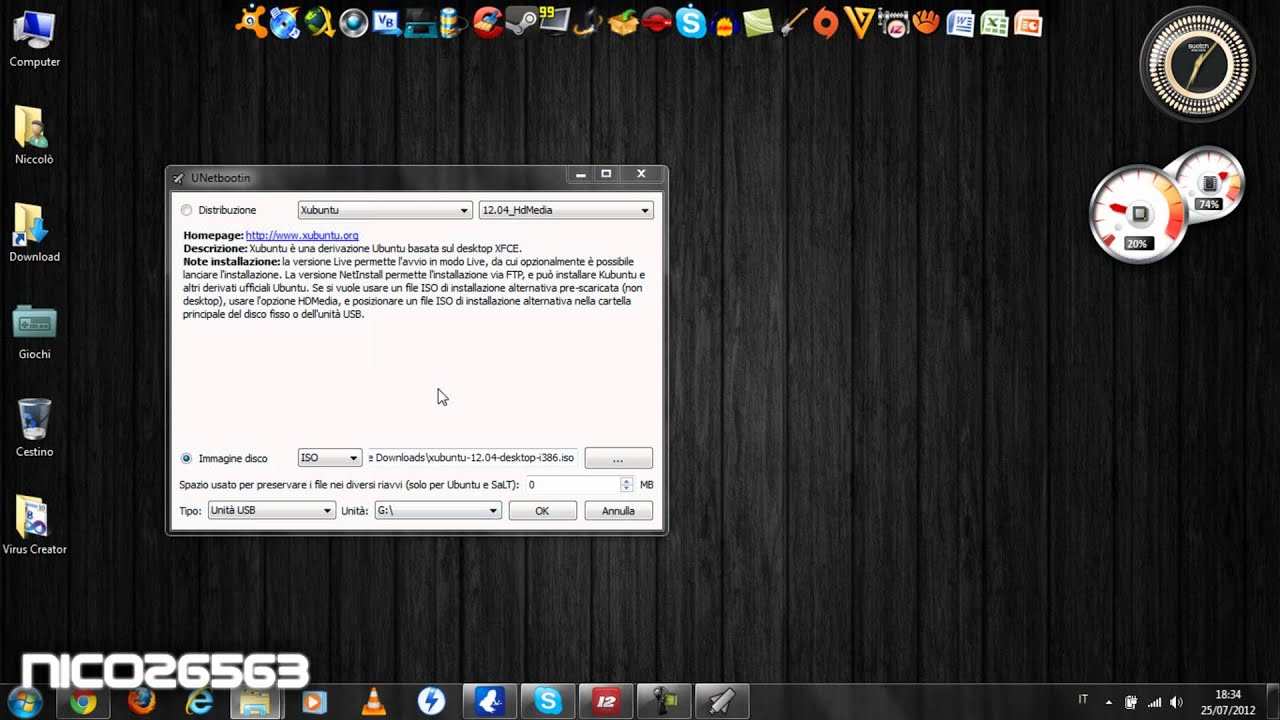Launch Origin from the top dock
Image resolution: width=1280 pixels, height=720 pixels.
point(826,22)
